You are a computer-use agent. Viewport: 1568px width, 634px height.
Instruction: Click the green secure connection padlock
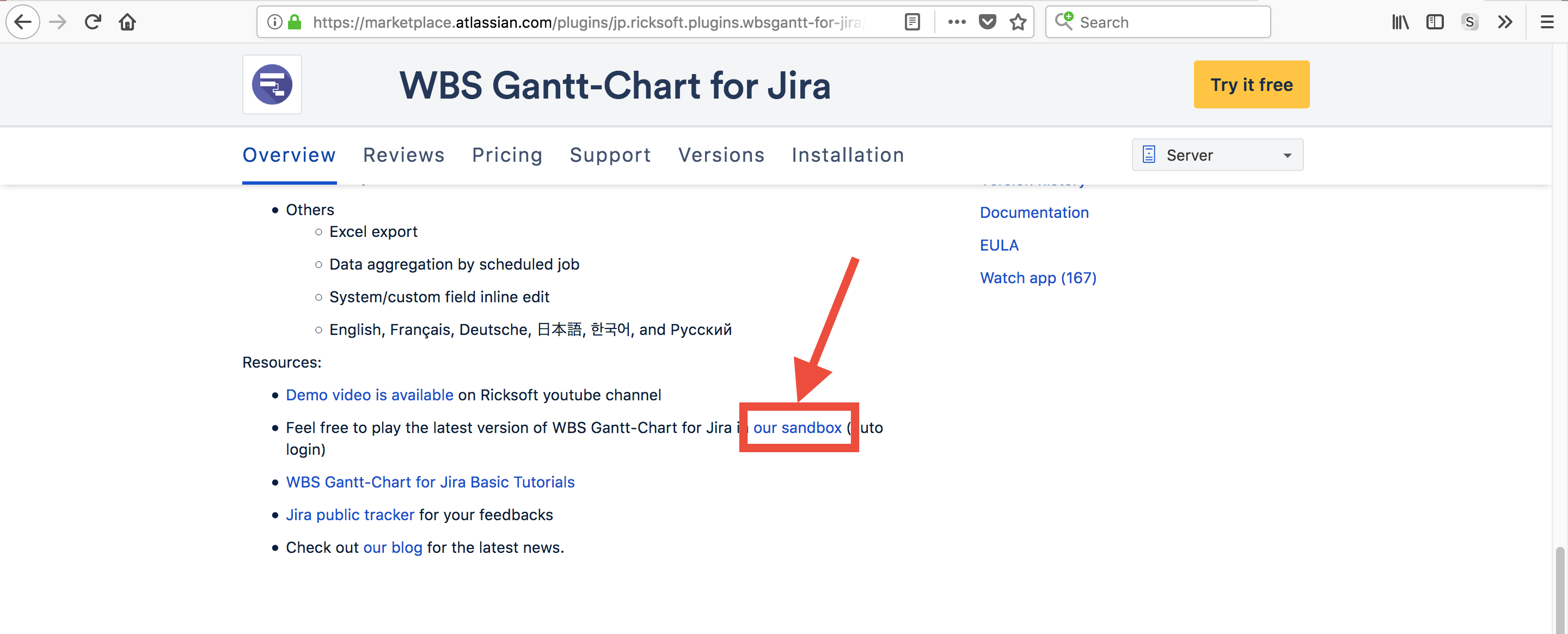coord(295,22)
